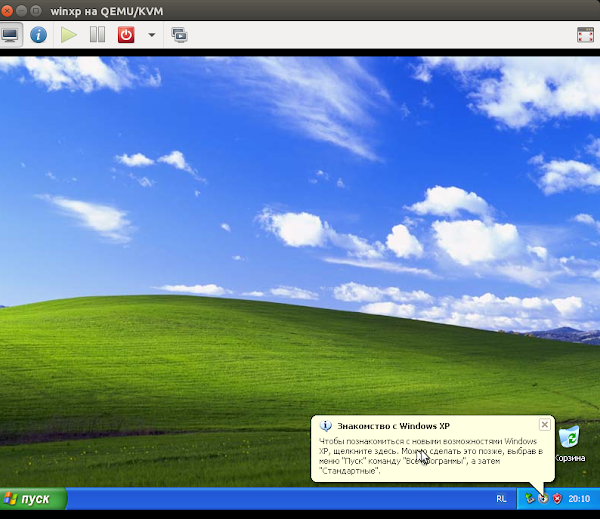Open the red Security Center shield icon
This screenshot has height=519, width=600.
[x=557, y=498]
